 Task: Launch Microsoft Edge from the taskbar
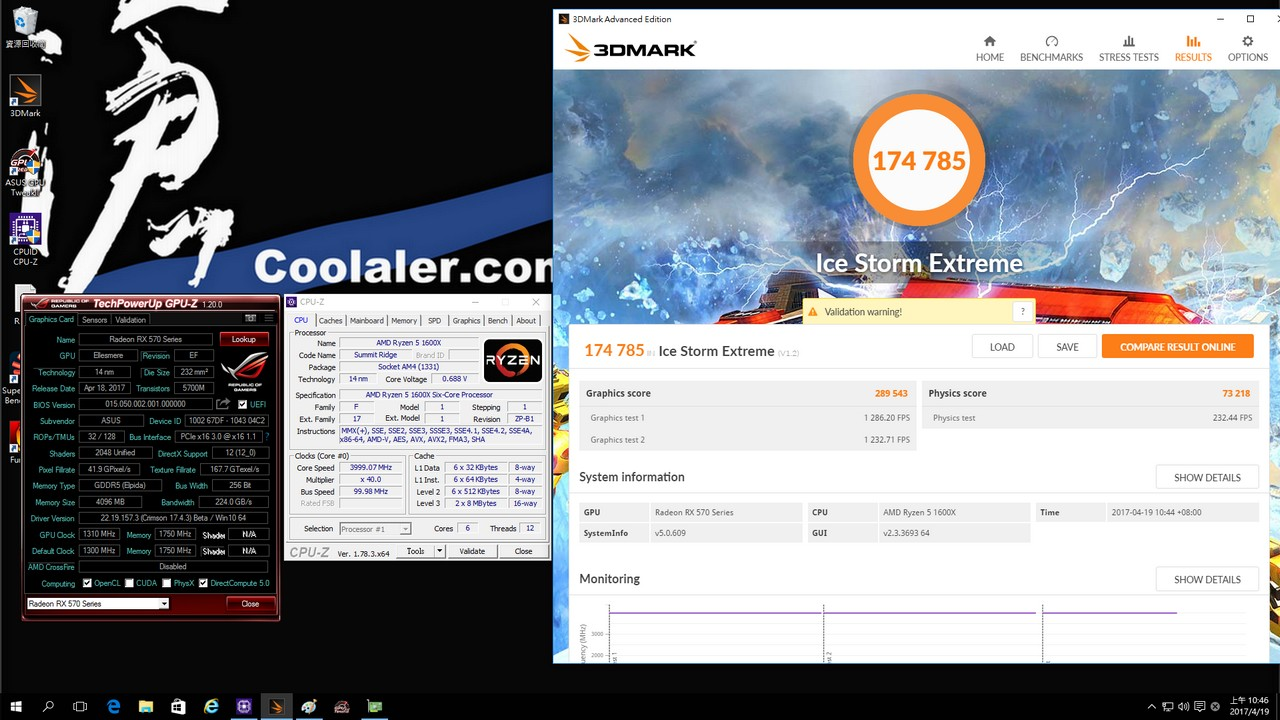(114, 706)
